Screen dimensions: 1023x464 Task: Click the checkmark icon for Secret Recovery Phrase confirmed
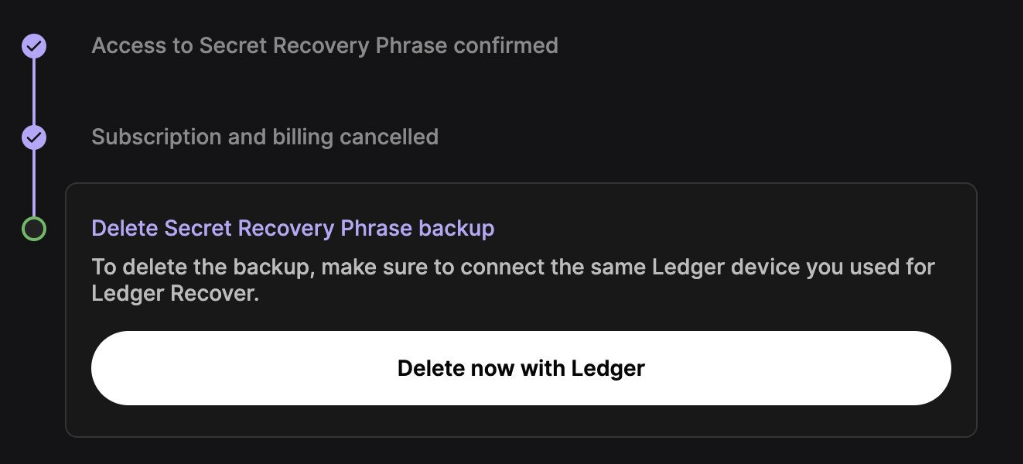34,46
